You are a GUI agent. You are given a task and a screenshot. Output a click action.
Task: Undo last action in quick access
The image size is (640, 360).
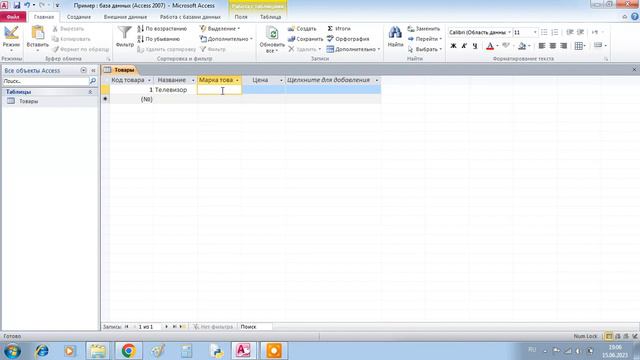coord(27,5)
